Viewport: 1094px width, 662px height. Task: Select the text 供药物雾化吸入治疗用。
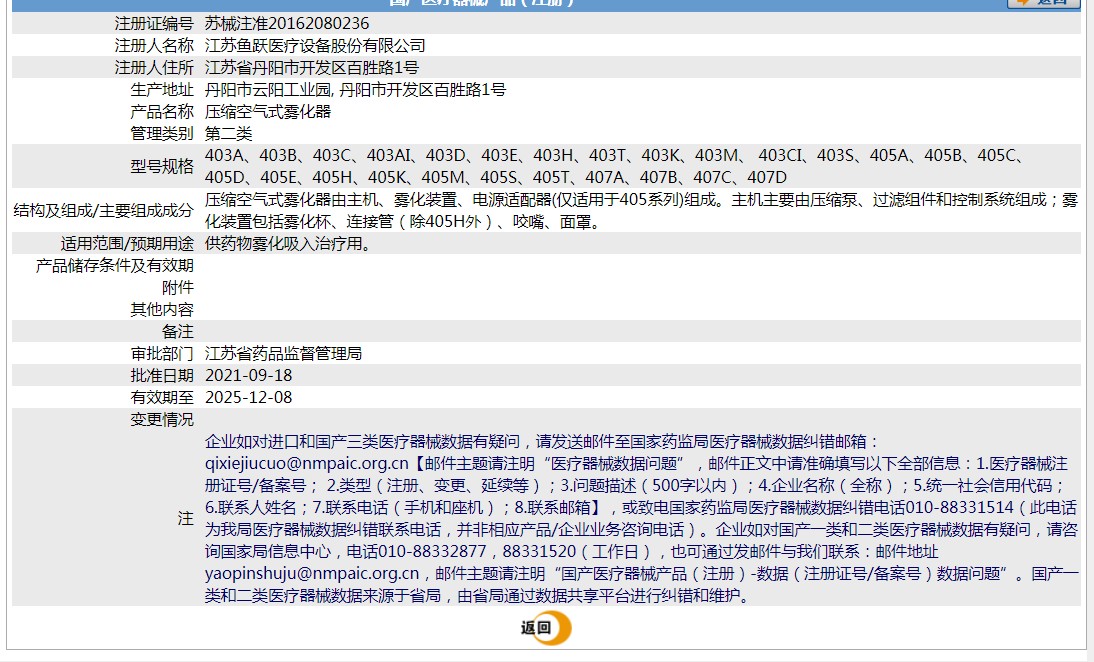click(x=288, y=243)
